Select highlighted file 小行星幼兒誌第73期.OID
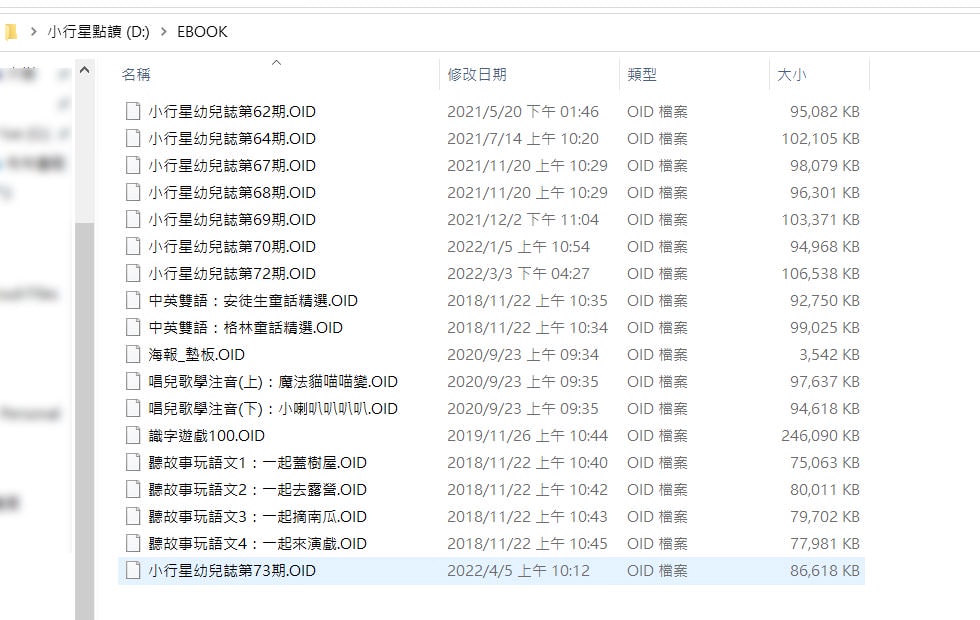 coord(232,570)
